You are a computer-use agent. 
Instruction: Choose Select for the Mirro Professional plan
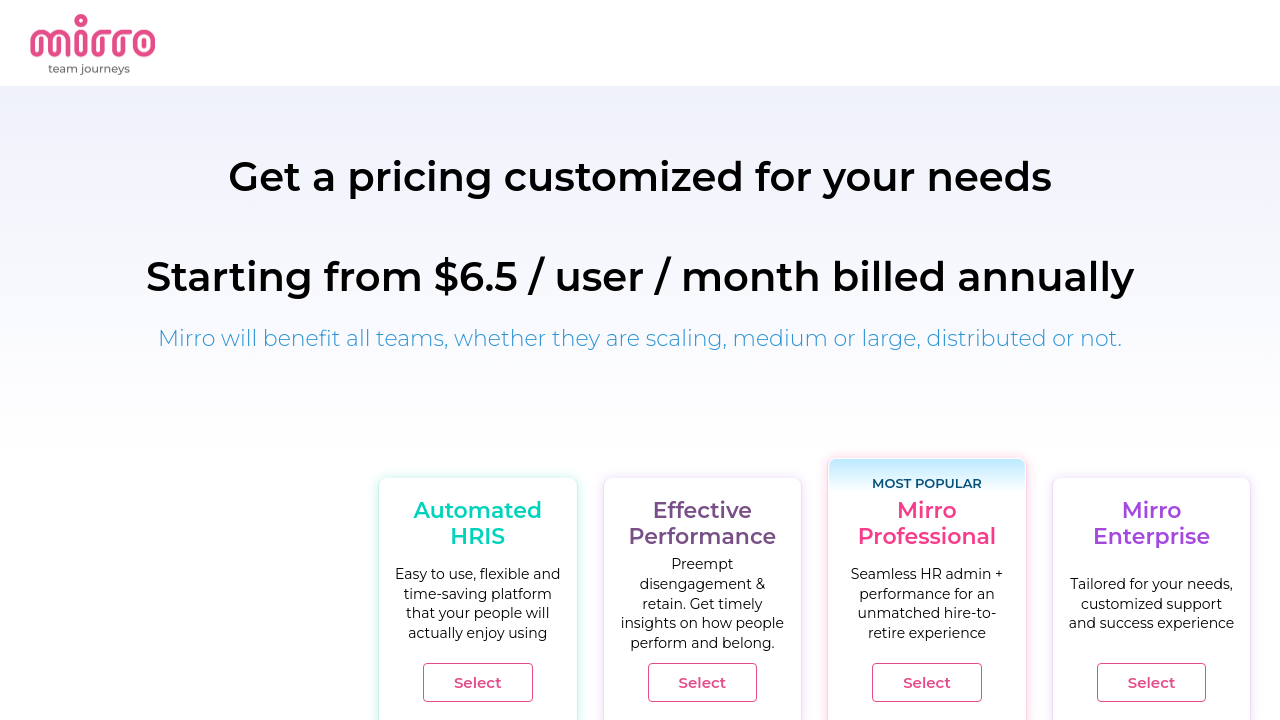[926, 682]
